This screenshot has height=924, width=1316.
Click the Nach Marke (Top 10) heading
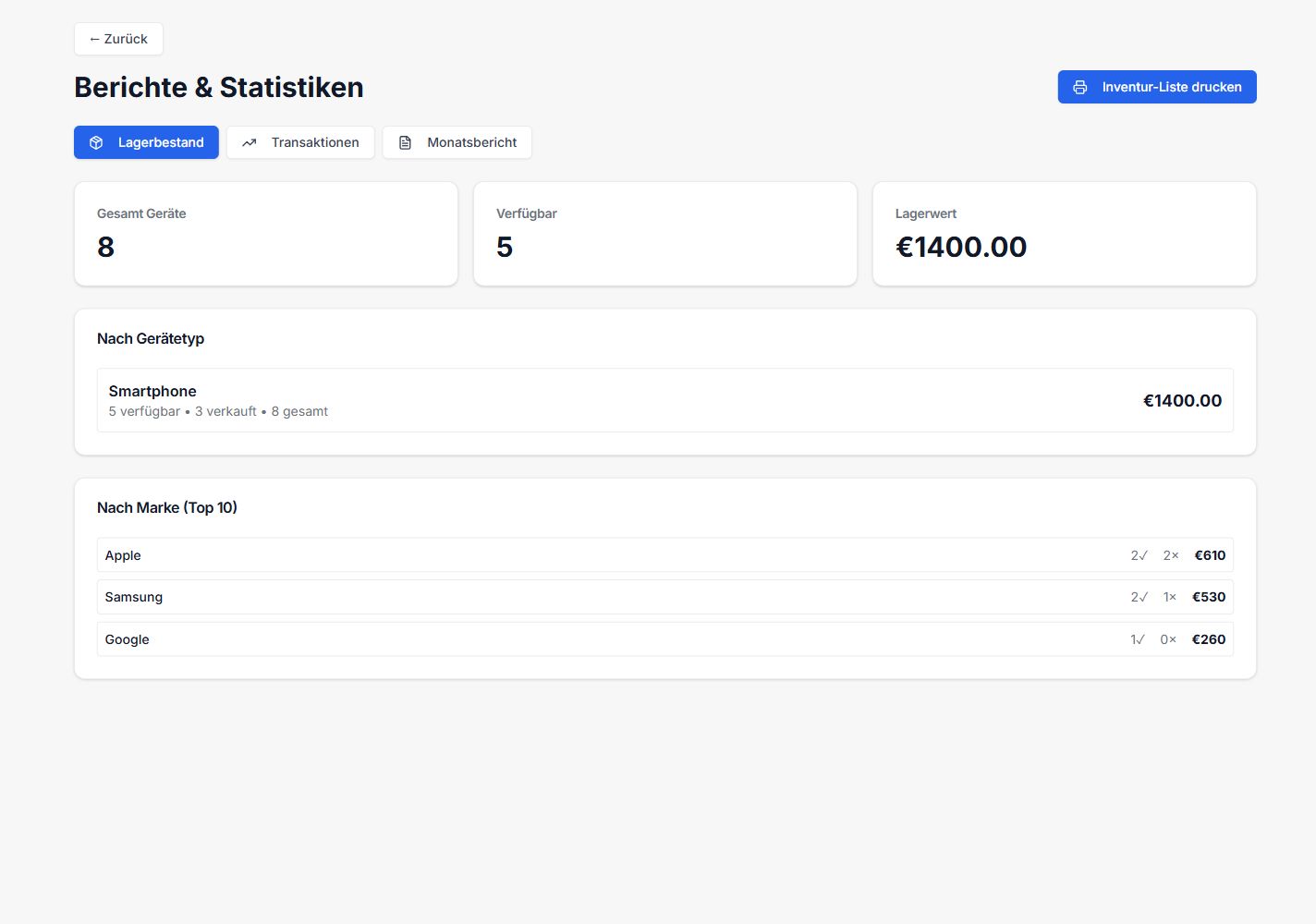coord(167,507)
